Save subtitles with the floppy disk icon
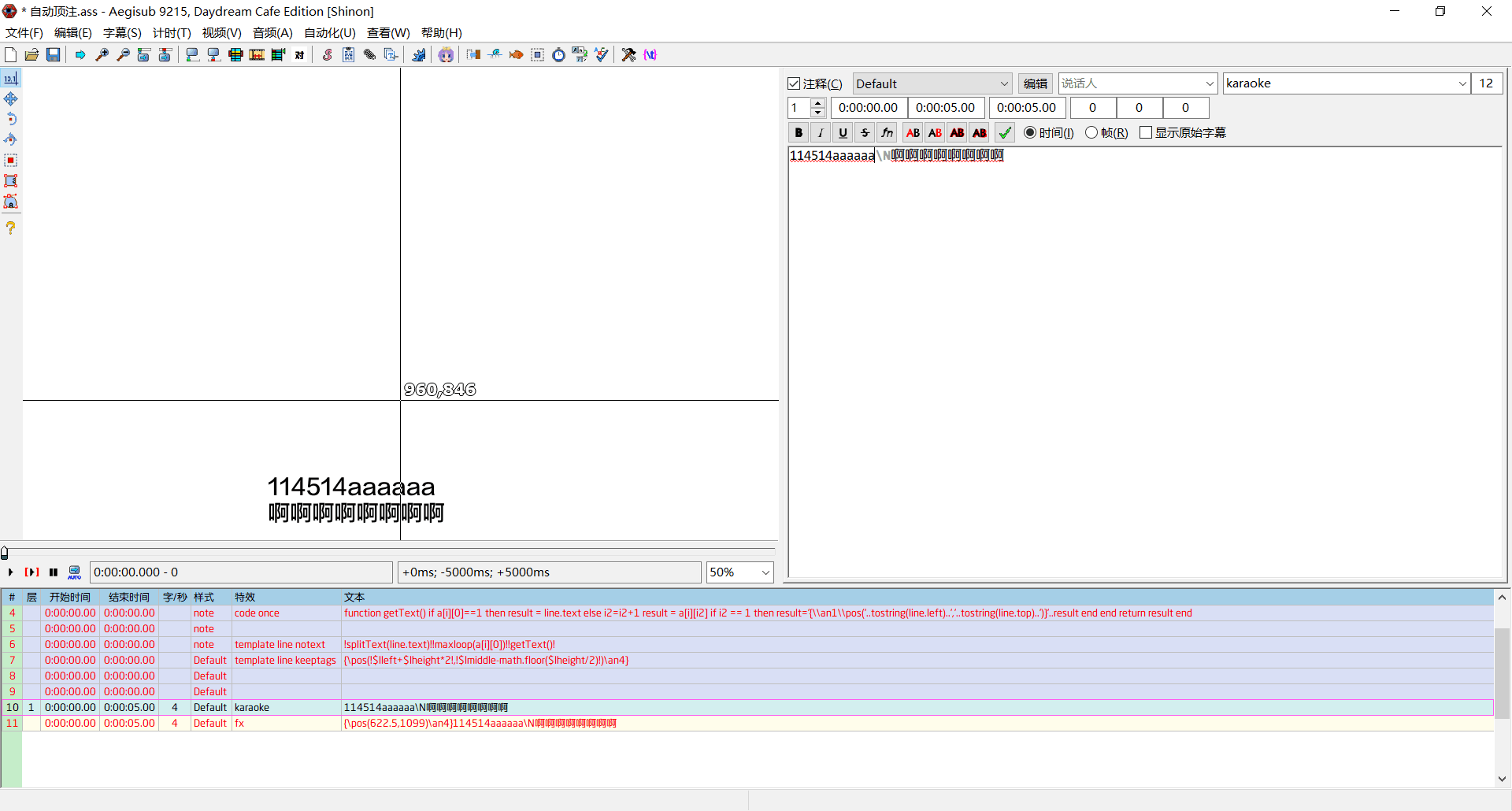The image size is (1512, 811). 53,54
